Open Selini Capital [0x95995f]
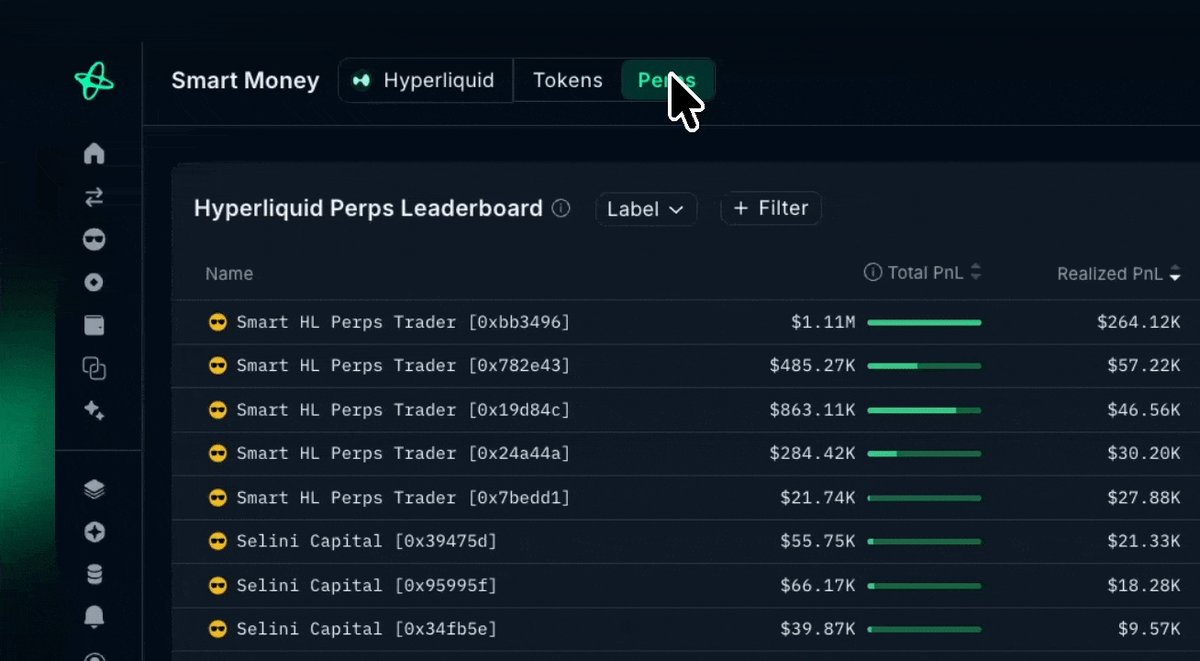Viewport: 1200px width, 661px height. [367, 585]
